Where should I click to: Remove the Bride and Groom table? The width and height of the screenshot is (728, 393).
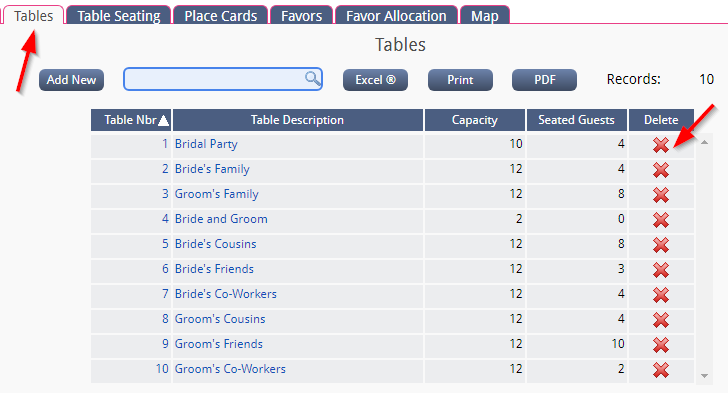click(x=661, y=220)
